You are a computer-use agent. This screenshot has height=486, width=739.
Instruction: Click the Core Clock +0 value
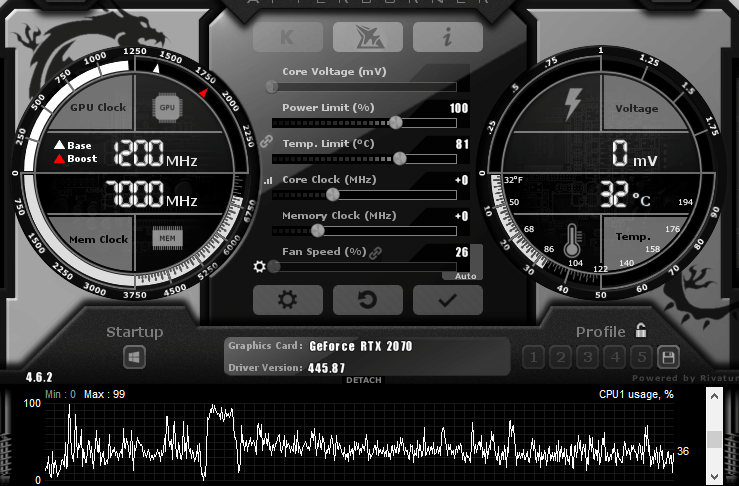[x=462, y=180]
